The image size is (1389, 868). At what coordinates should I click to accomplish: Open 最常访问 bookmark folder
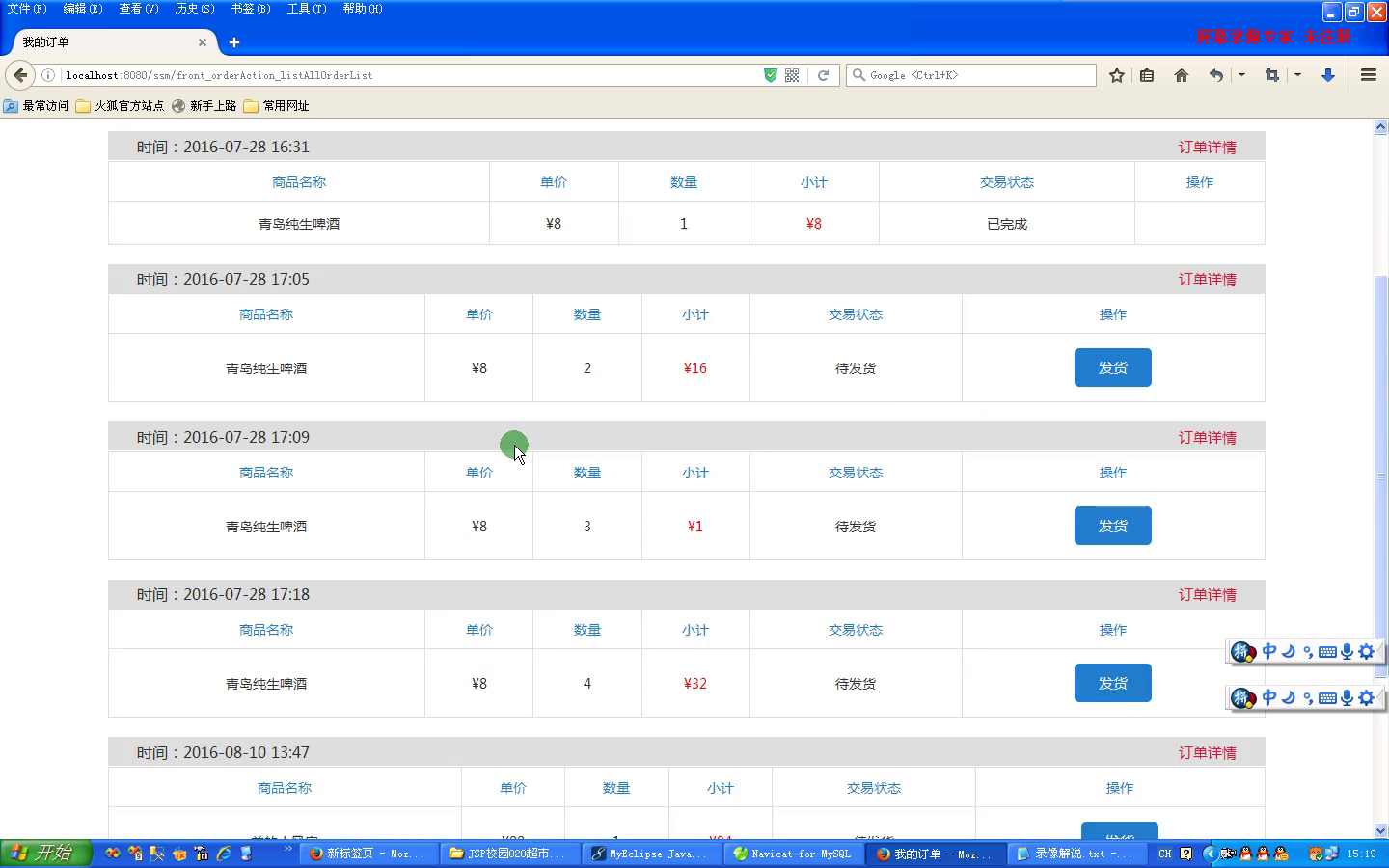pos(37,106)
